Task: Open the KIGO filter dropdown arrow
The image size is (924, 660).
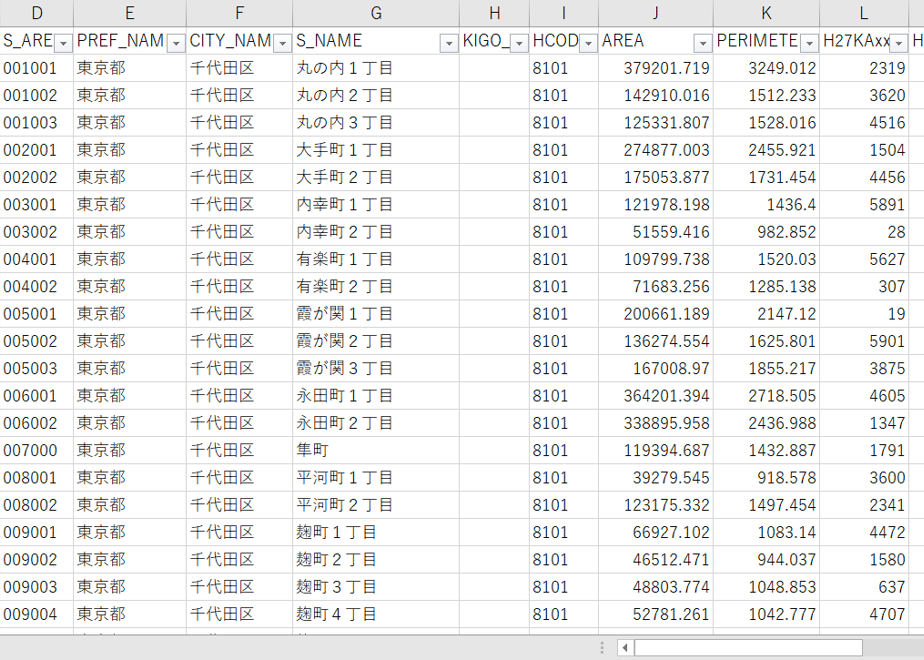Action: [519, 43]
